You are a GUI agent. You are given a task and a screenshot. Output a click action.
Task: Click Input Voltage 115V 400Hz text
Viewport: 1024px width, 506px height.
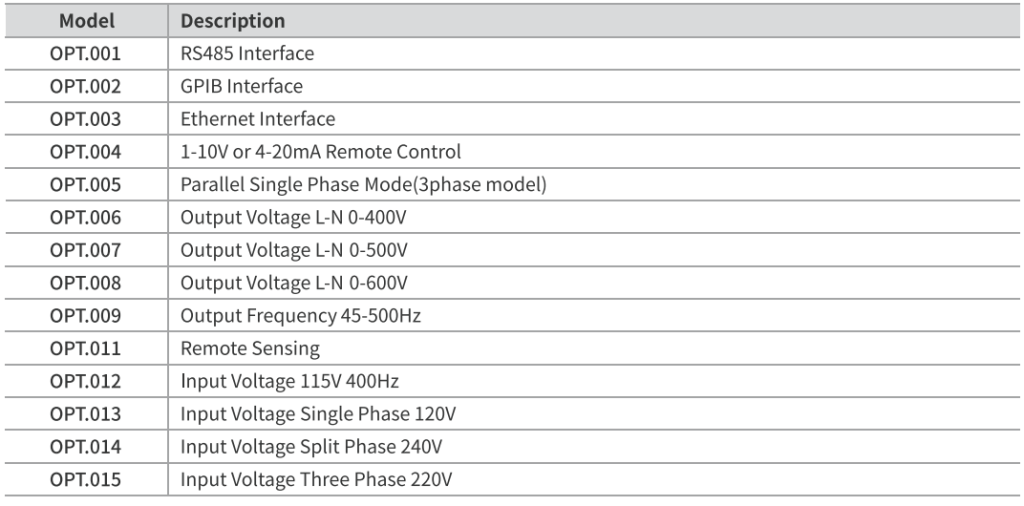coord(290,381)
